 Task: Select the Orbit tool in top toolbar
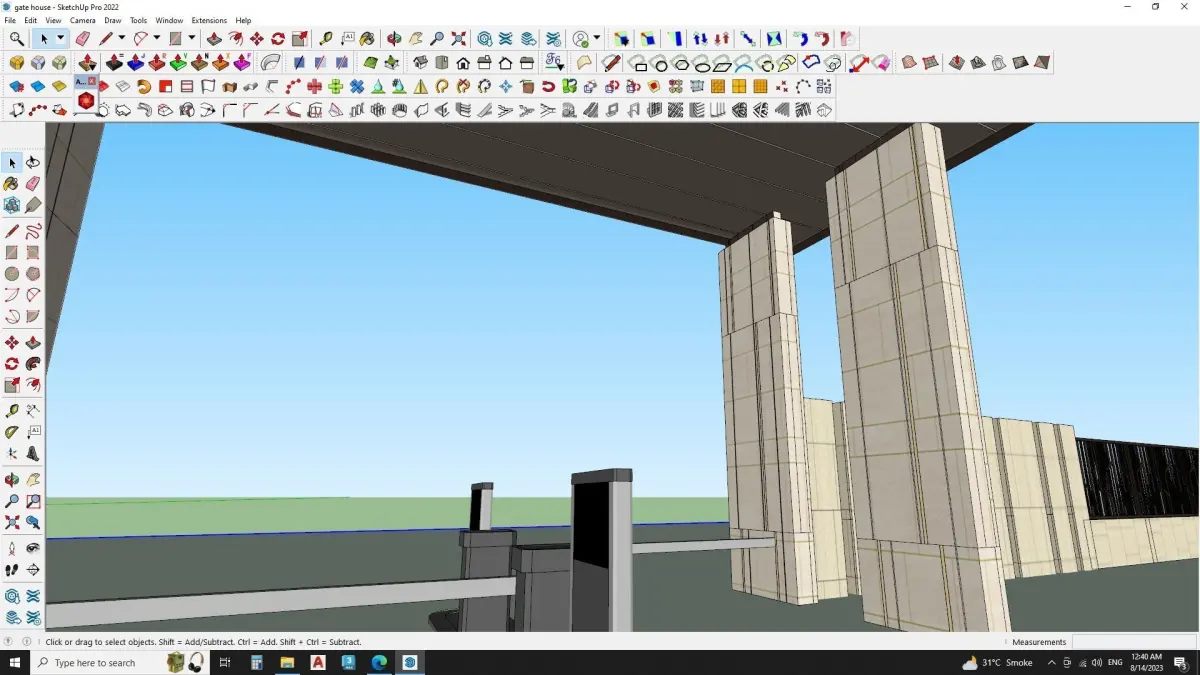pos(394,39)
